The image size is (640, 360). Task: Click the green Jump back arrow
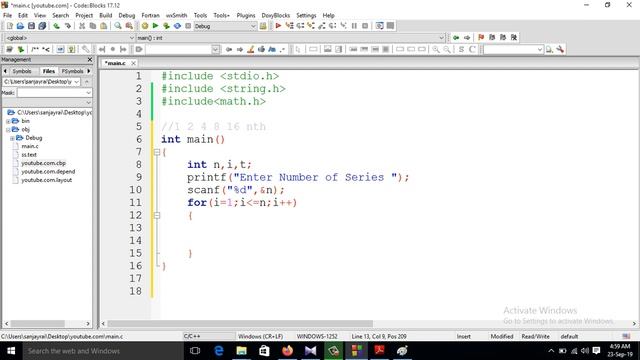[x=456, y=38]
